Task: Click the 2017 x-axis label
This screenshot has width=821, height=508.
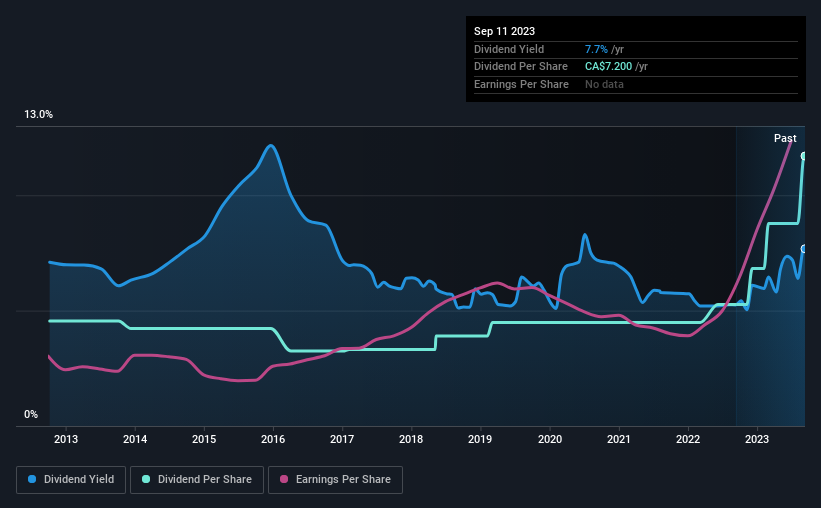Action: (342, 439)
